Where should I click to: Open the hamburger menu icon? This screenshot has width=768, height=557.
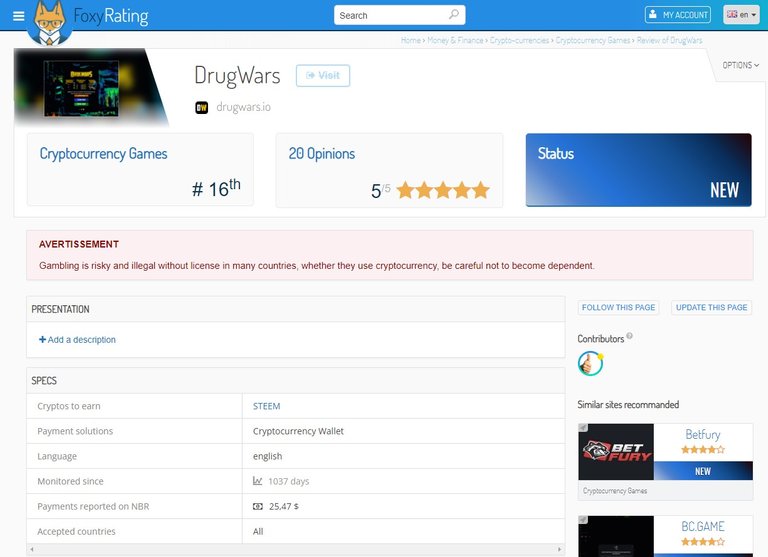19,16
